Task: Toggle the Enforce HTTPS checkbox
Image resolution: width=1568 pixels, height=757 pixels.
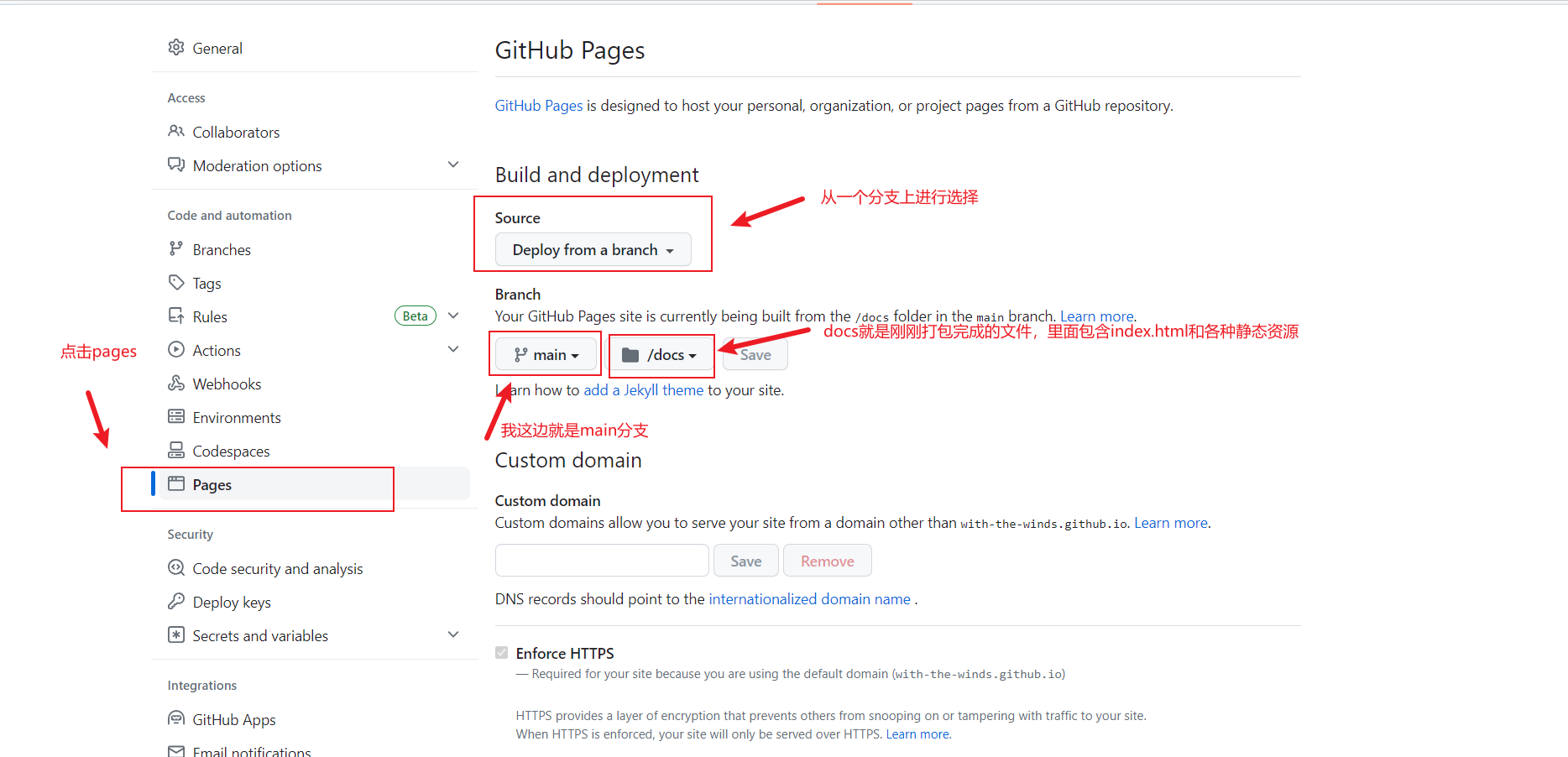Action: (502, 653)
